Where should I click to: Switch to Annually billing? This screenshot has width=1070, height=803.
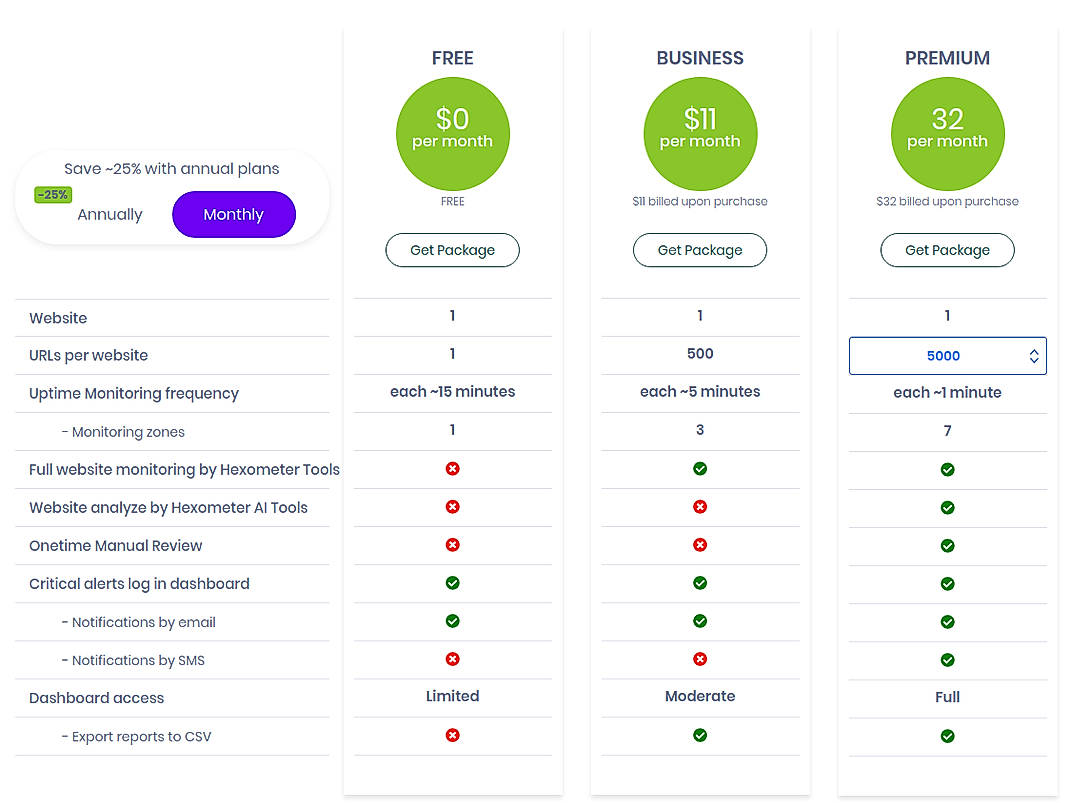point(110,214)
